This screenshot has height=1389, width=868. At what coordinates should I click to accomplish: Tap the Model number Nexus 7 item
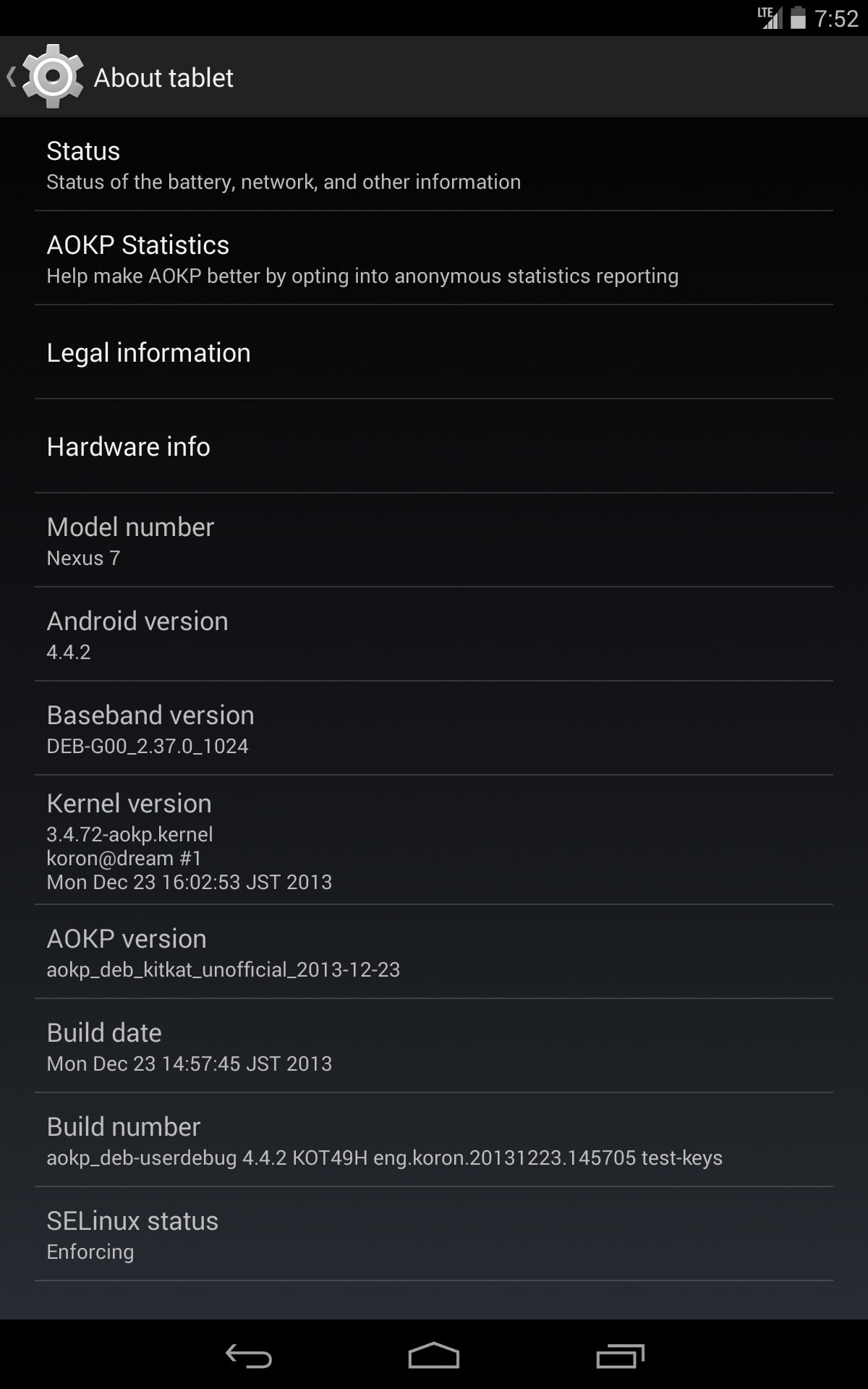pyautogui.click(x=434, y=540)
